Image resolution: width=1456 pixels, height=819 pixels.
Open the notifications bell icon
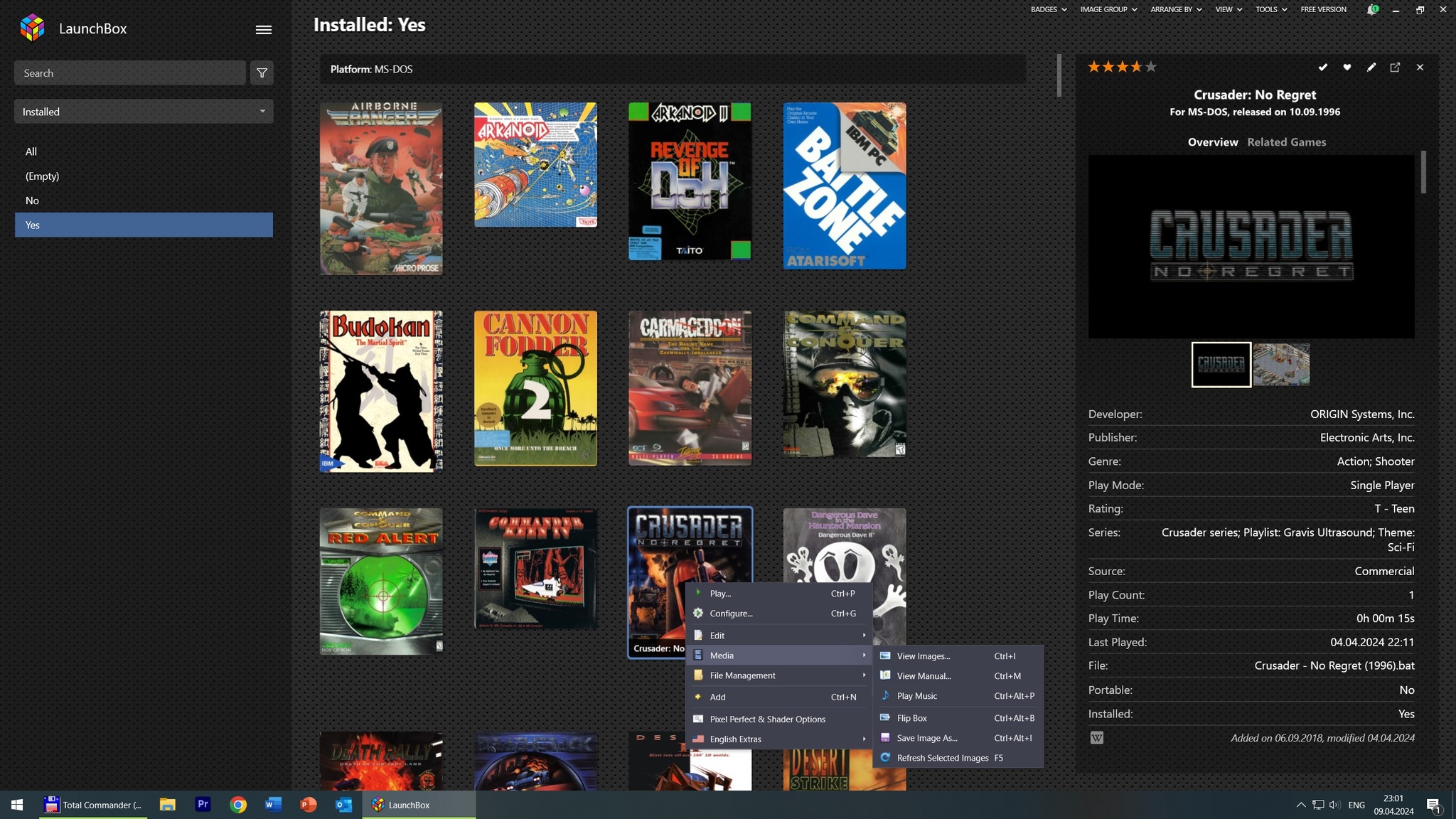pos(1372,9)
